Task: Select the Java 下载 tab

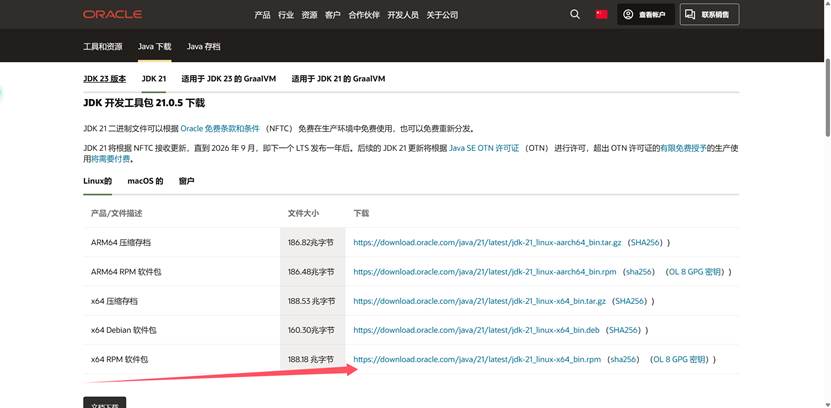Action: (x=154, y=47)
